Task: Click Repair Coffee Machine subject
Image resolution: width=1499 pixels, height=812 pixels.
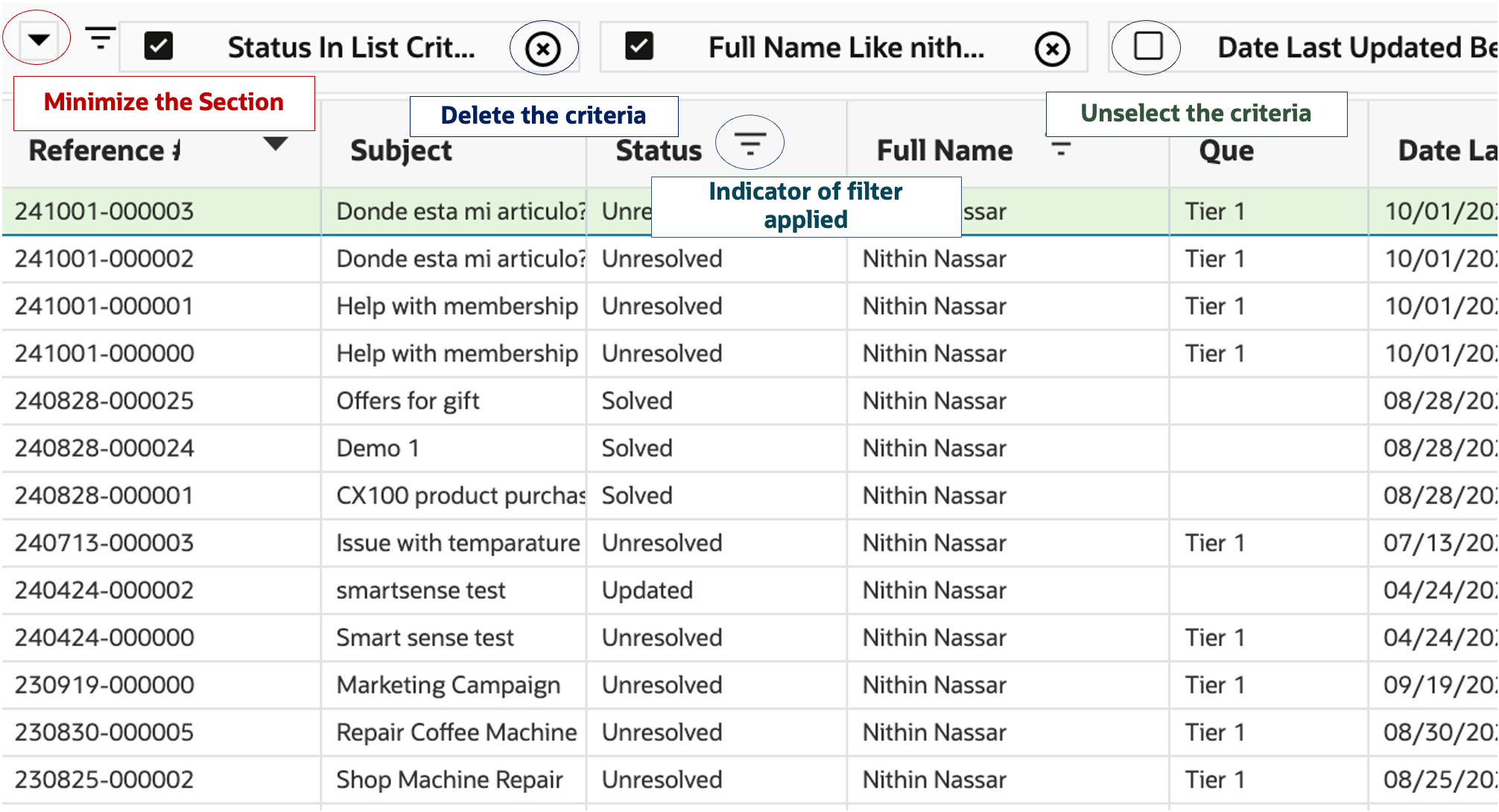Action: pyautogui.click(x=456, y=732)
